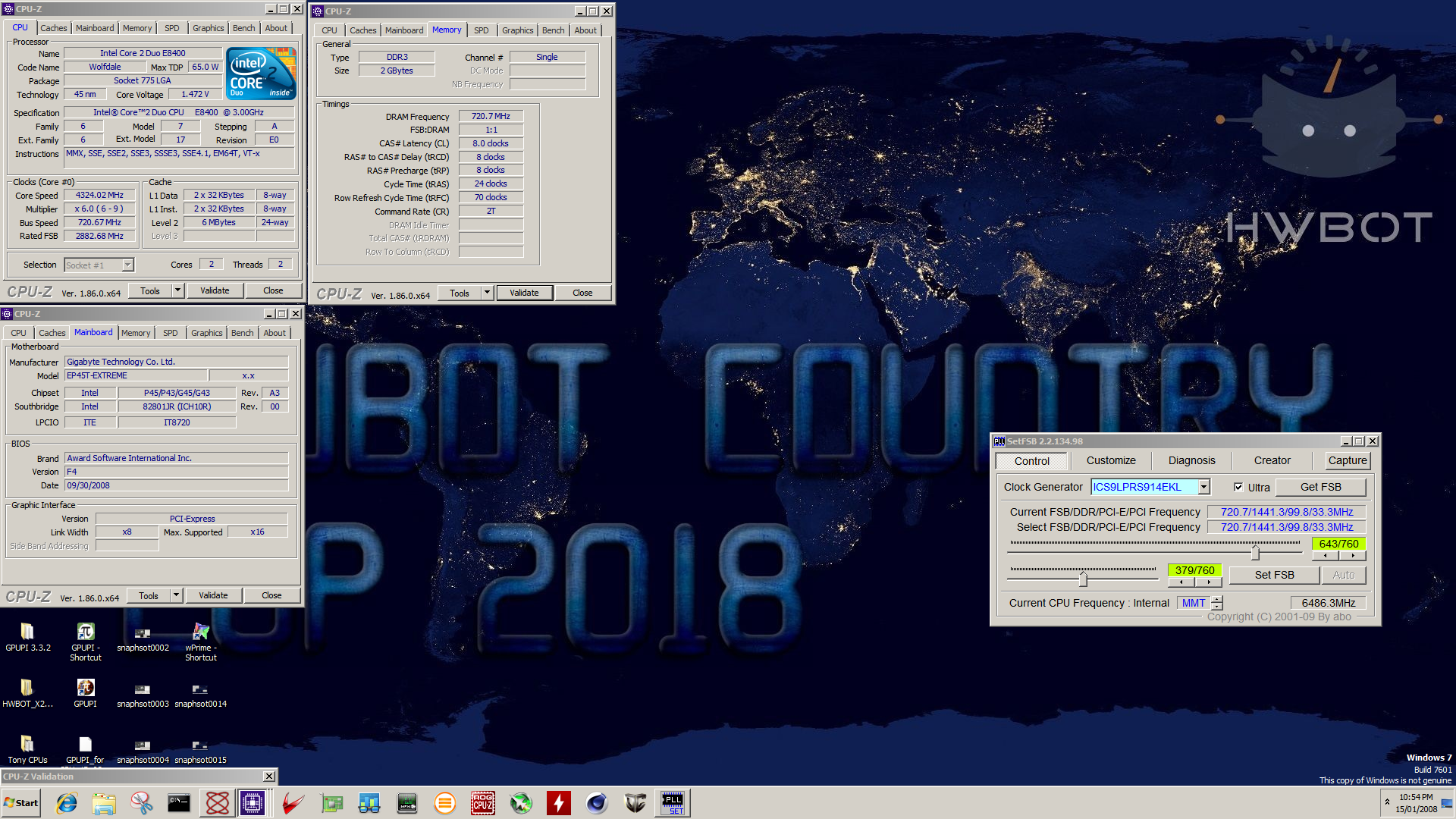
Task: Open the Creator tab in SetFSB
Action: pyautogui.click(x=1272, y=460)
